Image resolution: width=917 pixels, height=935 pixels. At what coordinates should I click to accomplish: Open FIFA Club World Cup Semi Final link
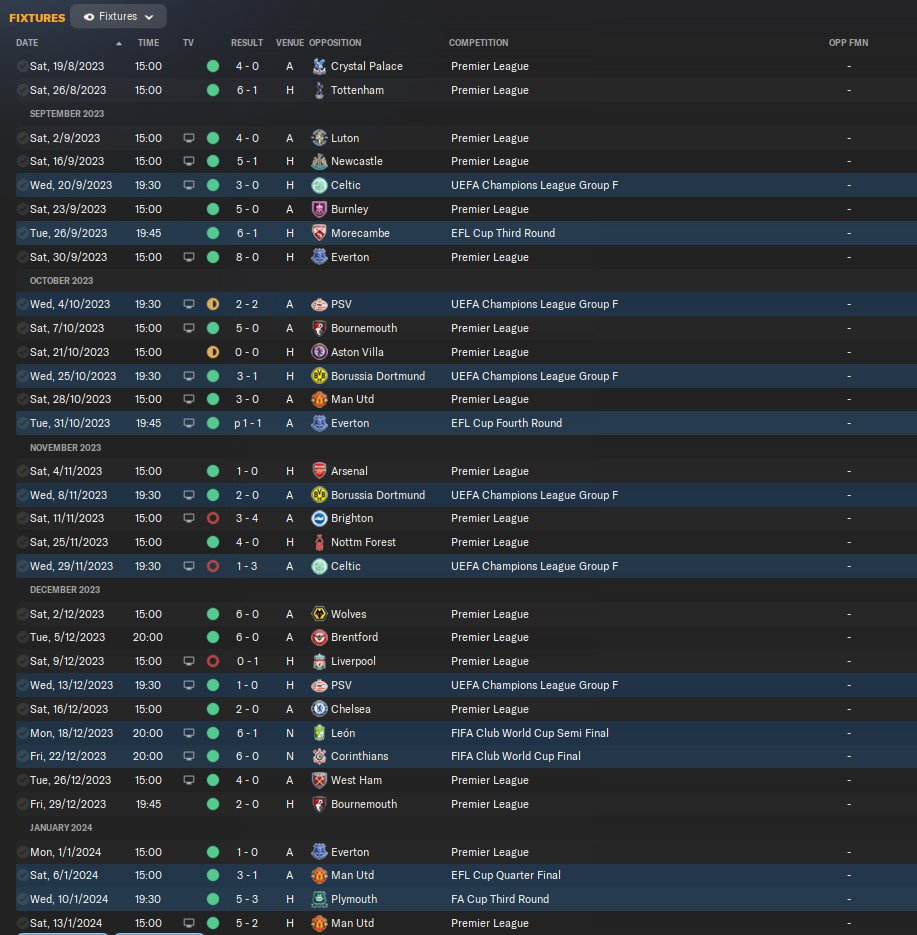[529, 733]
